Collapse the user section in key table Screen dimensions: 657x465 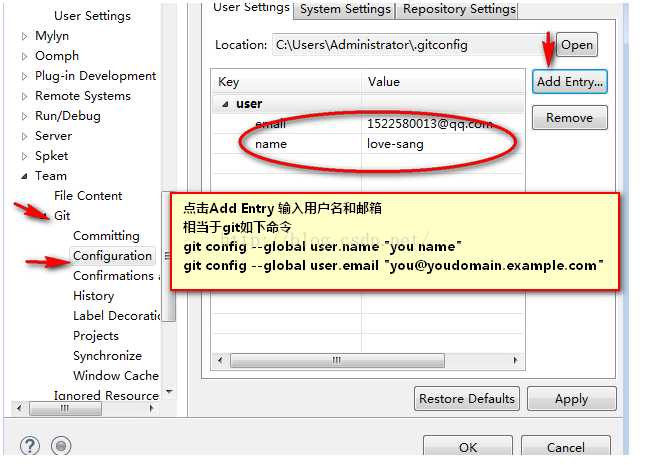[x=225, y=104]
